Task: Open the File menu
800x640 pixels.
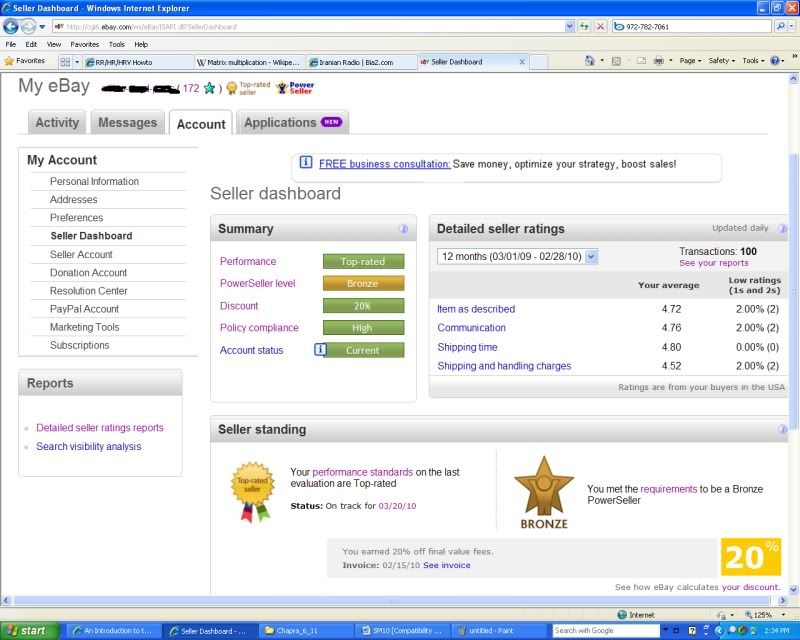Action: click(x=11, y=44)
